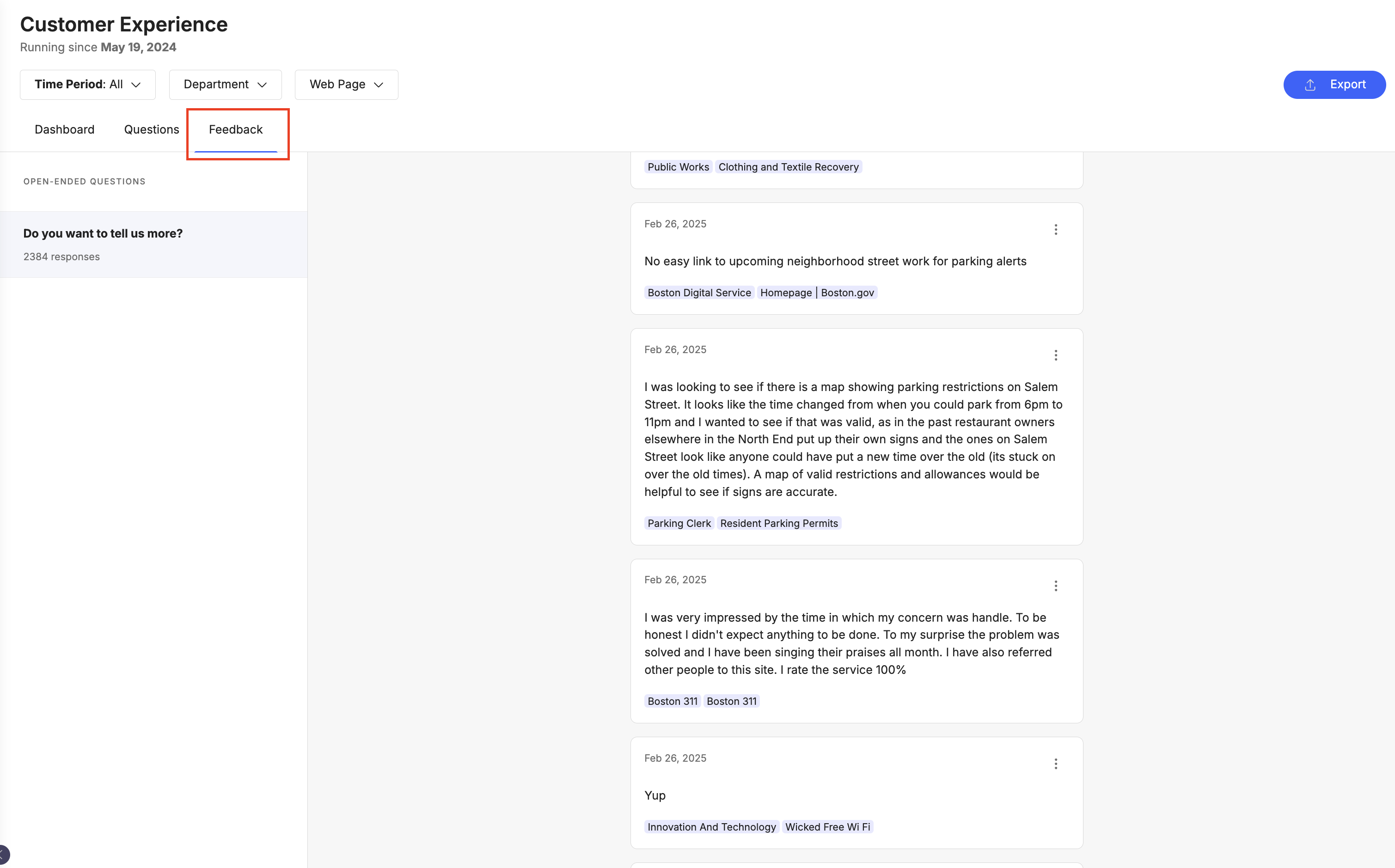The width and height of the screenshot is (1395, 868).
Task: Click the upload icon in Export button
Action: (1309, 85)
